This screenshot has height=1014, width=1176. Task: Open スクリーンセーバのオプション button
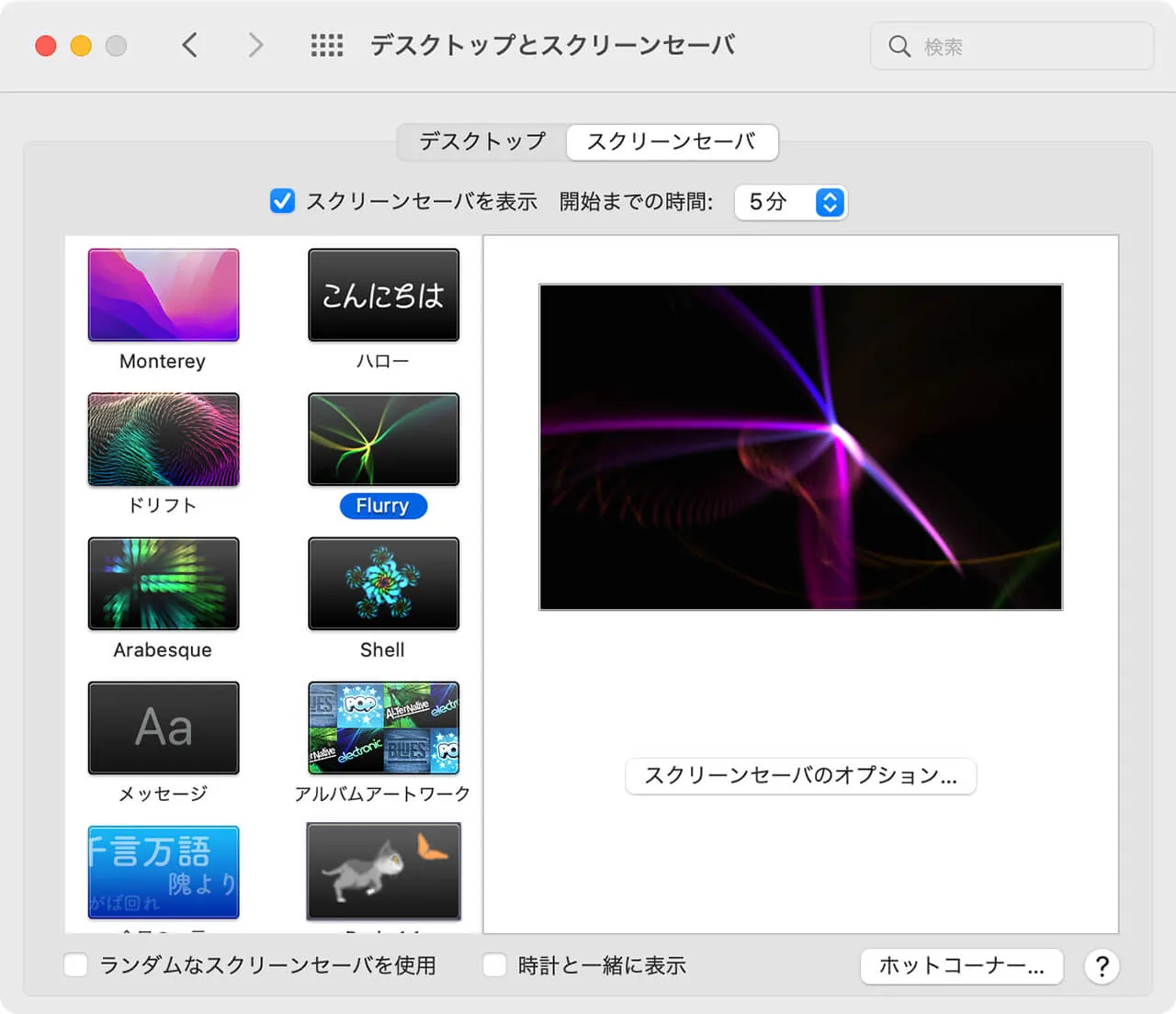[x=800, y=776]
